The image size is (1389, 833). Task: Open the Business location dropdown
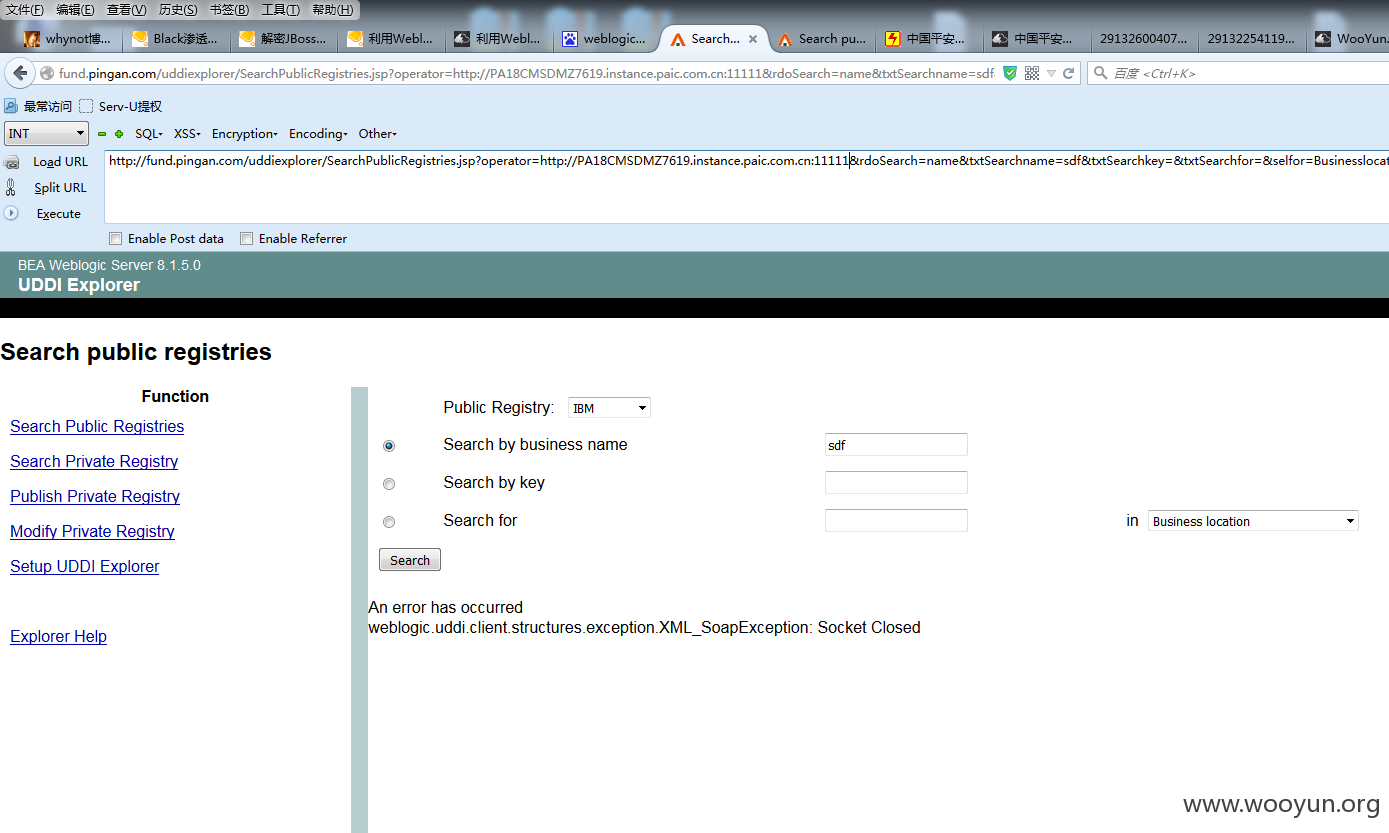click(1253, 521)
